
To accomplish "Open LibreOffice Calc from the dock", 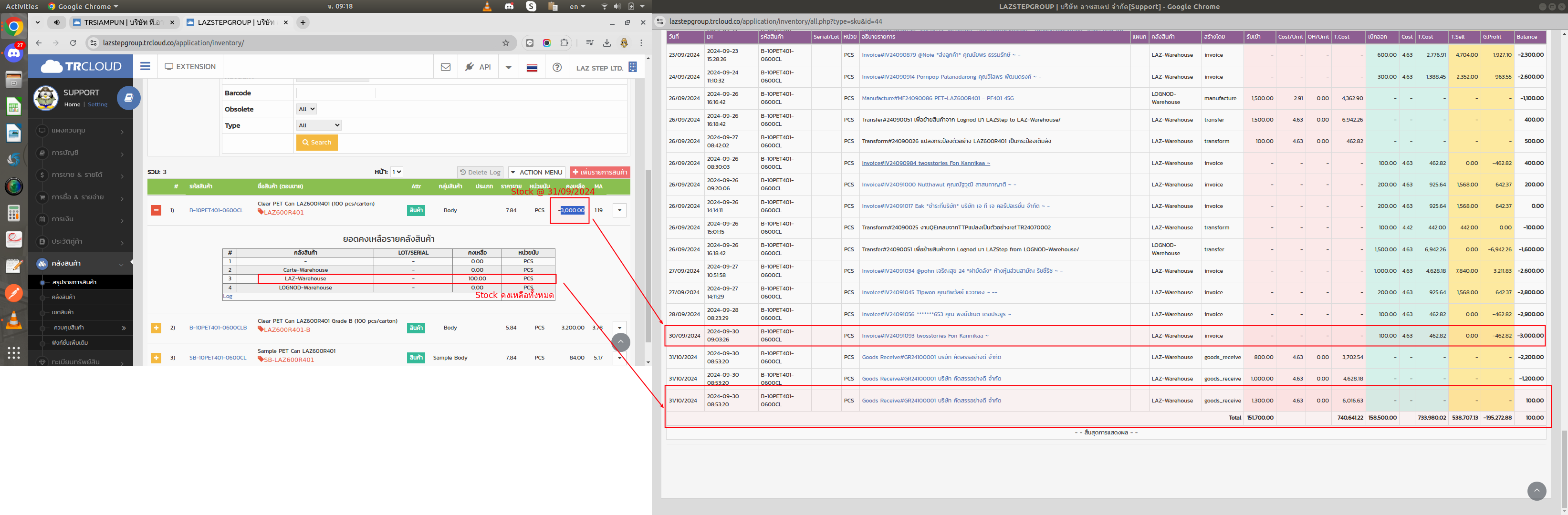I will point(13,106).
